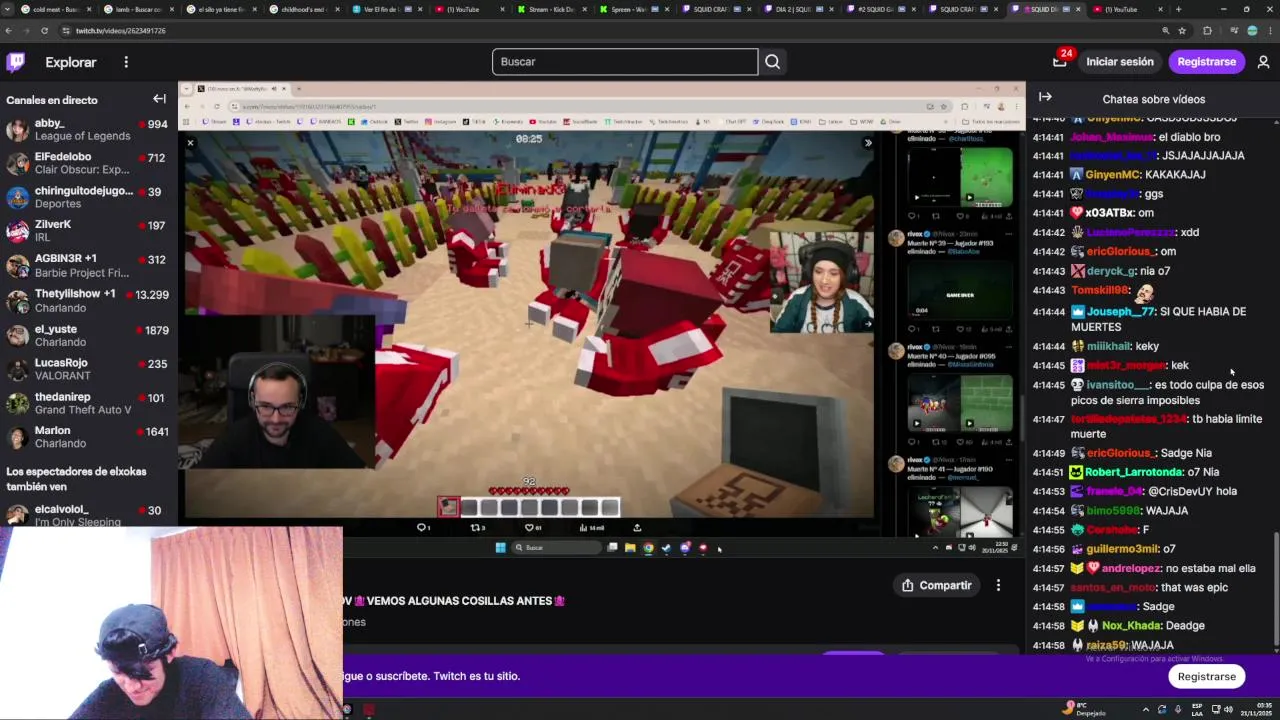The width and height of the screenshot is (1280, 720).
Task: Click the taskbar volume icon
Action: [1229, 709]
